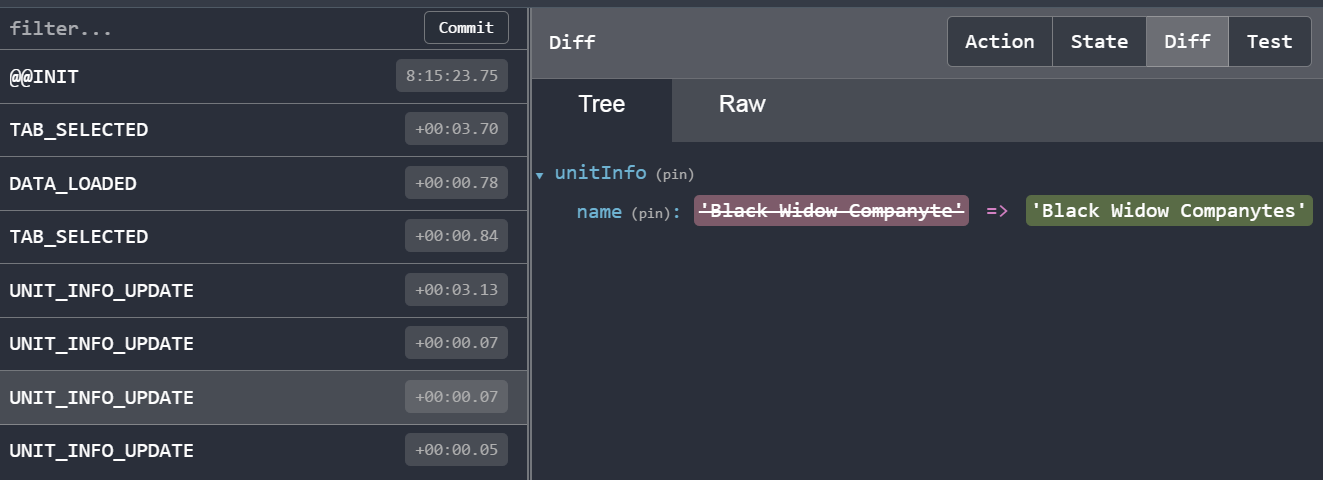
Task: Show the Tree view
Action: click(601, 105)
